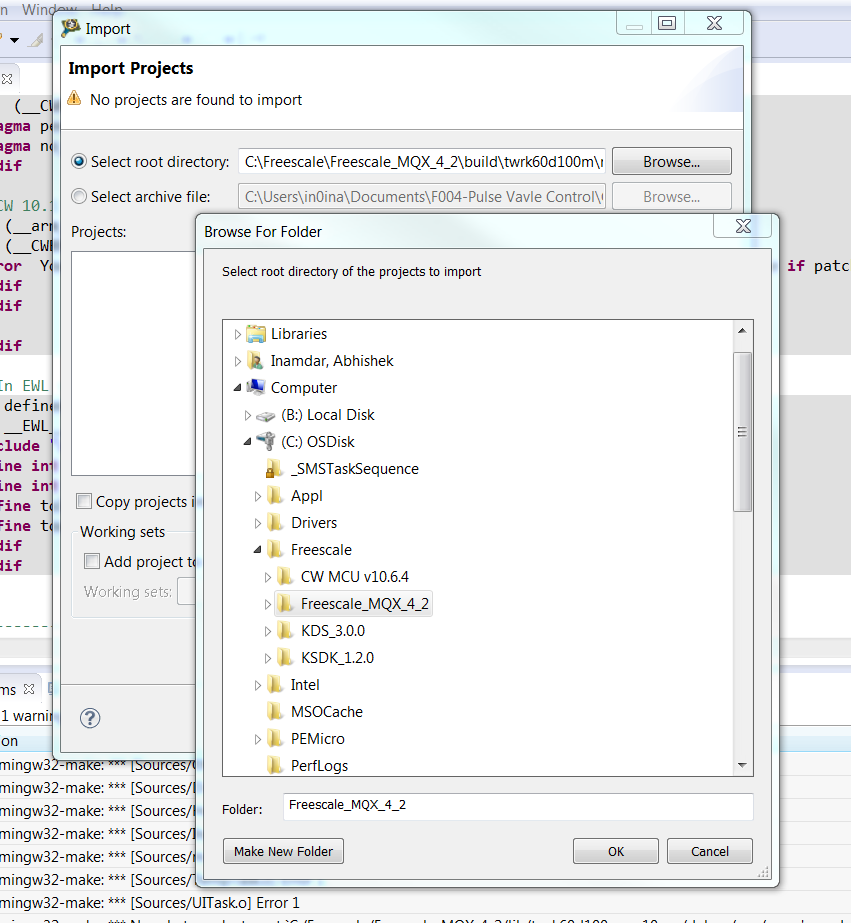This screenshot has width=851, height=923.
Task: Click the Appl folder icon
Action: [x=275, y=496]
